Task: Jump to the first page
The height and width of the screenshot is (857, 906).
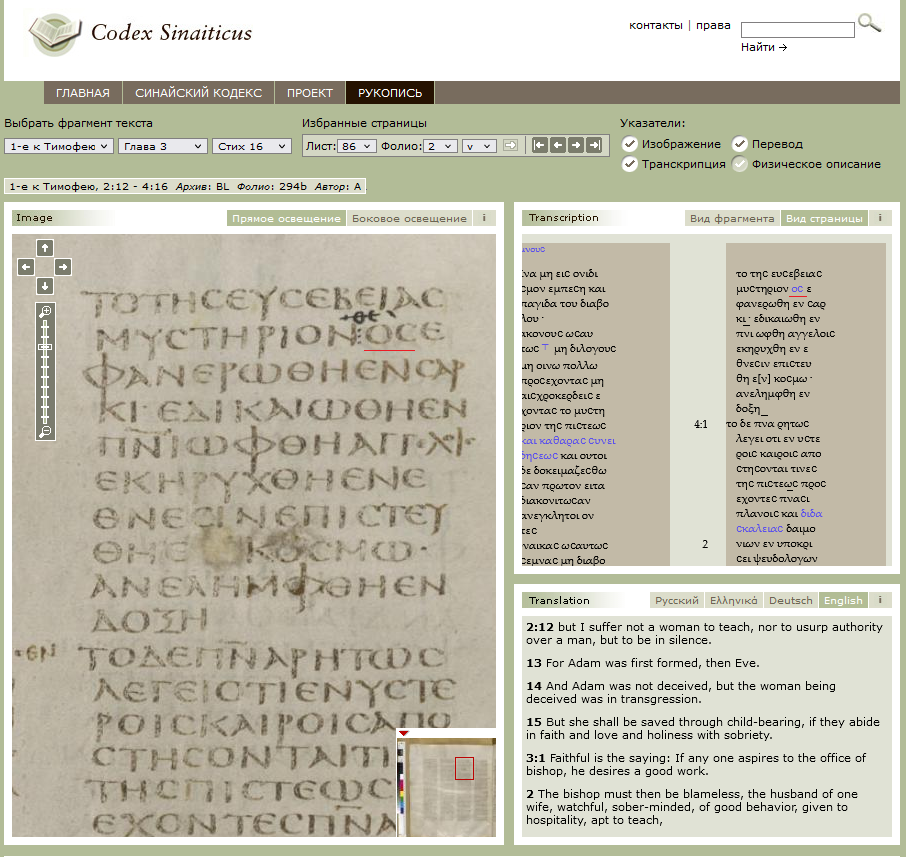Action: pos(539,146)
